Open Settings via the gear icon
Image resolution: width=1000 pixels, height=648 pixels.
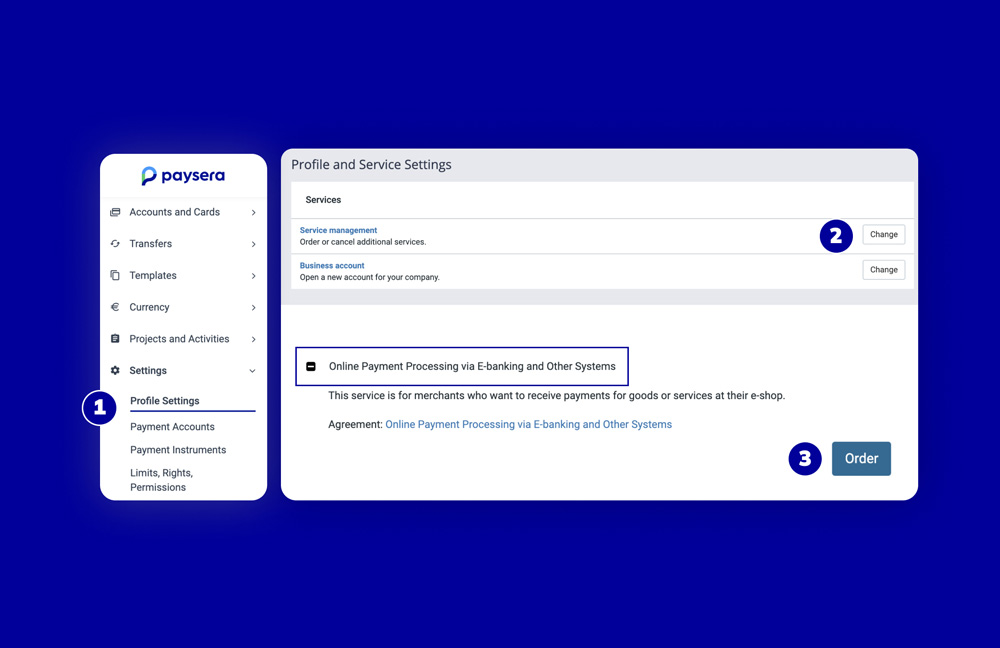(x=116, y=370)
